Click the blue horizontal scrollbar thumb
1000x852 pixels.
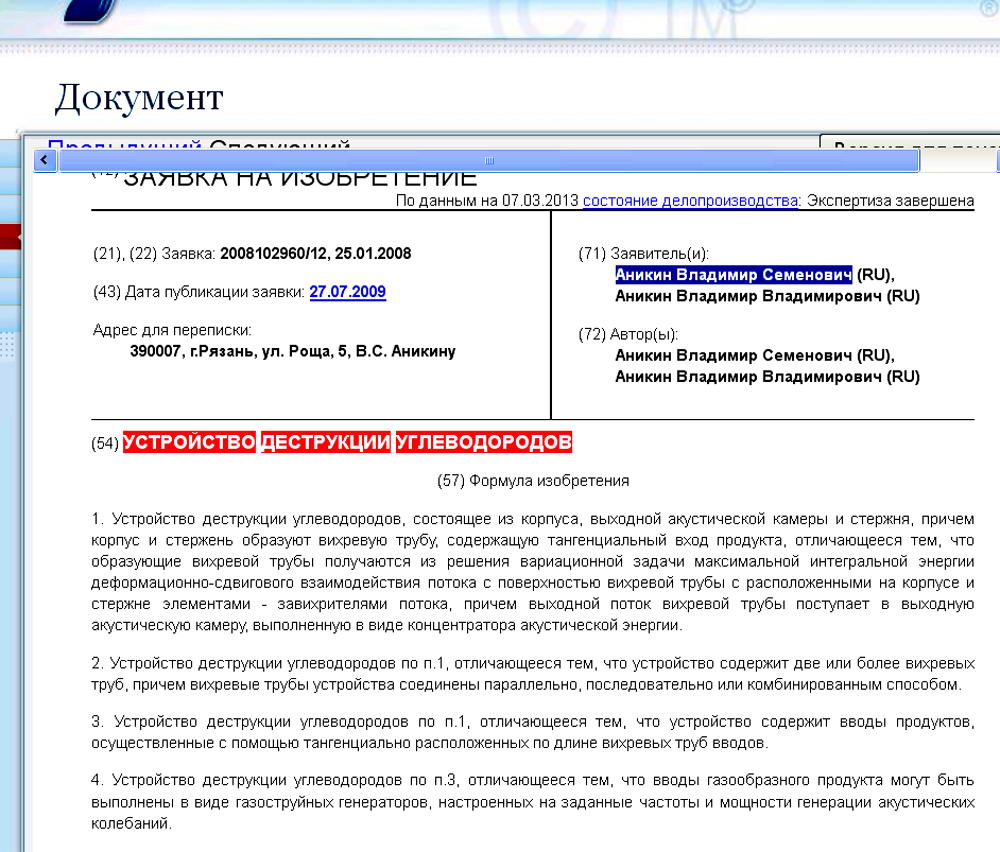pos(489,161)
